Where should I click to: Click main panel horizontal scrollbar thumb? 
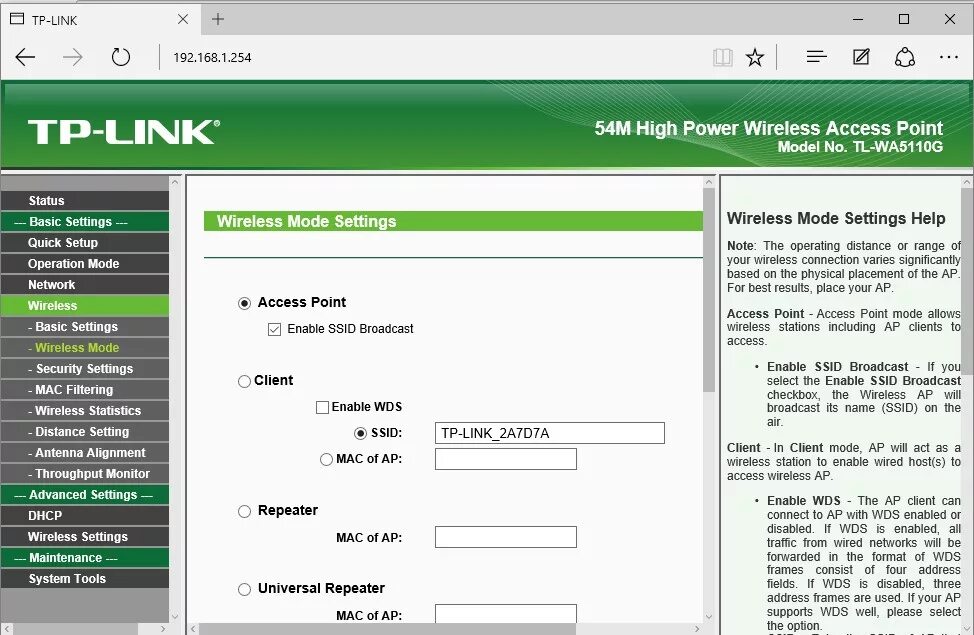click(x=387, y=629)
